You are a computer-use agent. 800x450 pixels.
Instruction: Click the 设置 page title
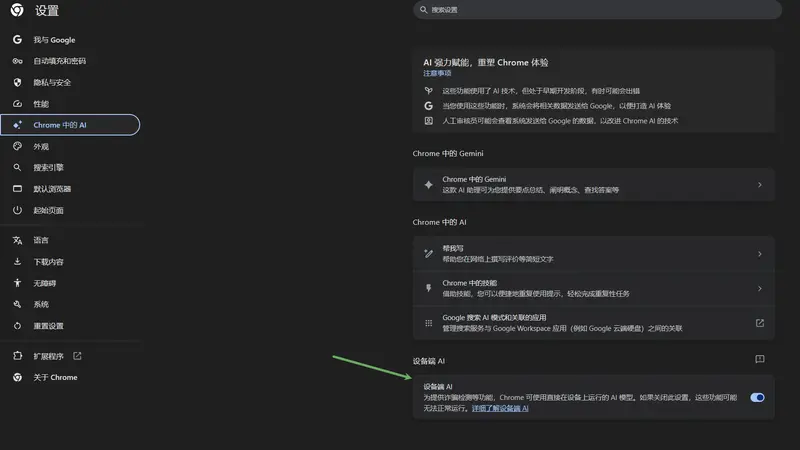tap(47, 10)
